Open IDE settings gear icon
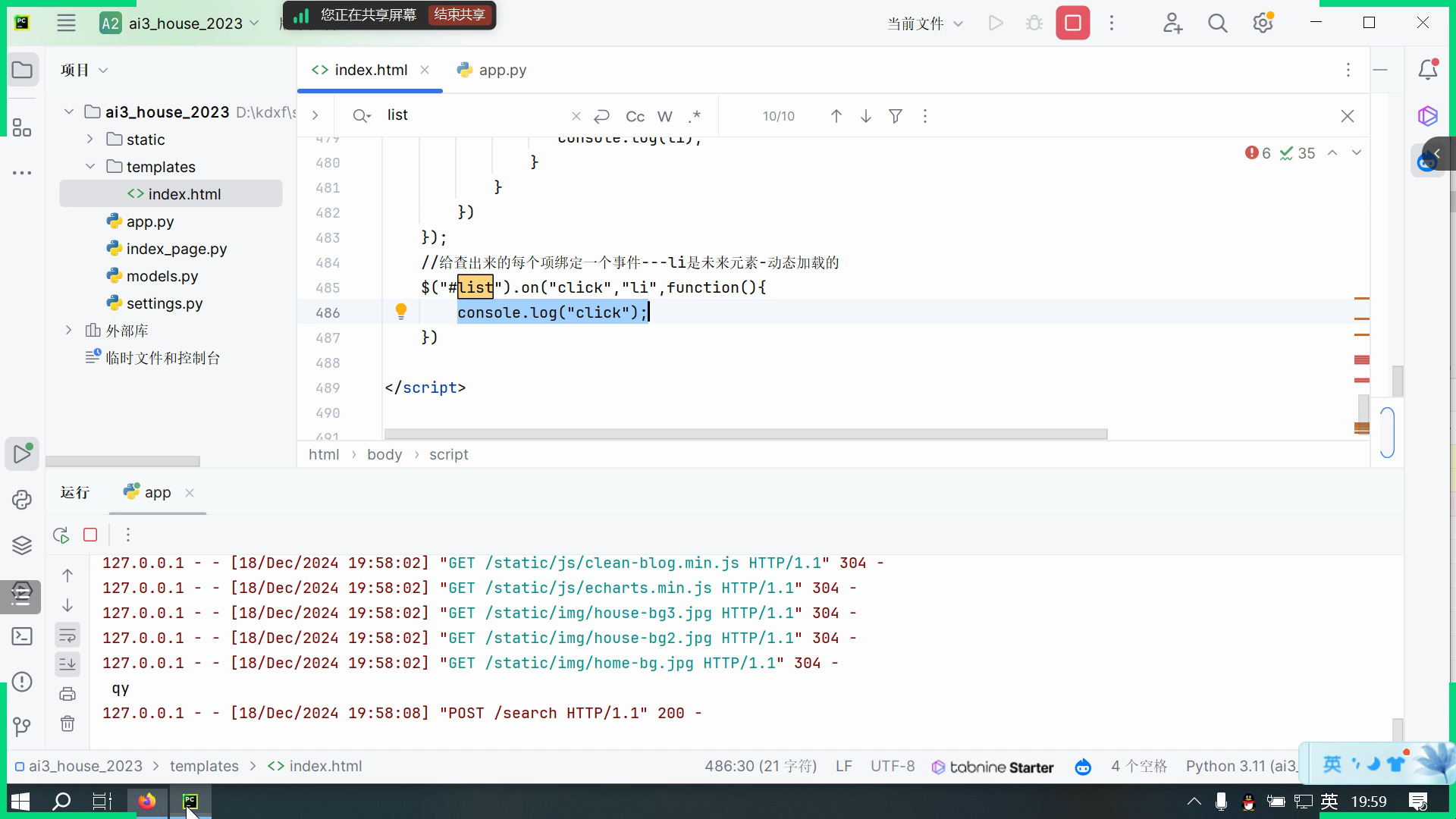 [1263, 23]
